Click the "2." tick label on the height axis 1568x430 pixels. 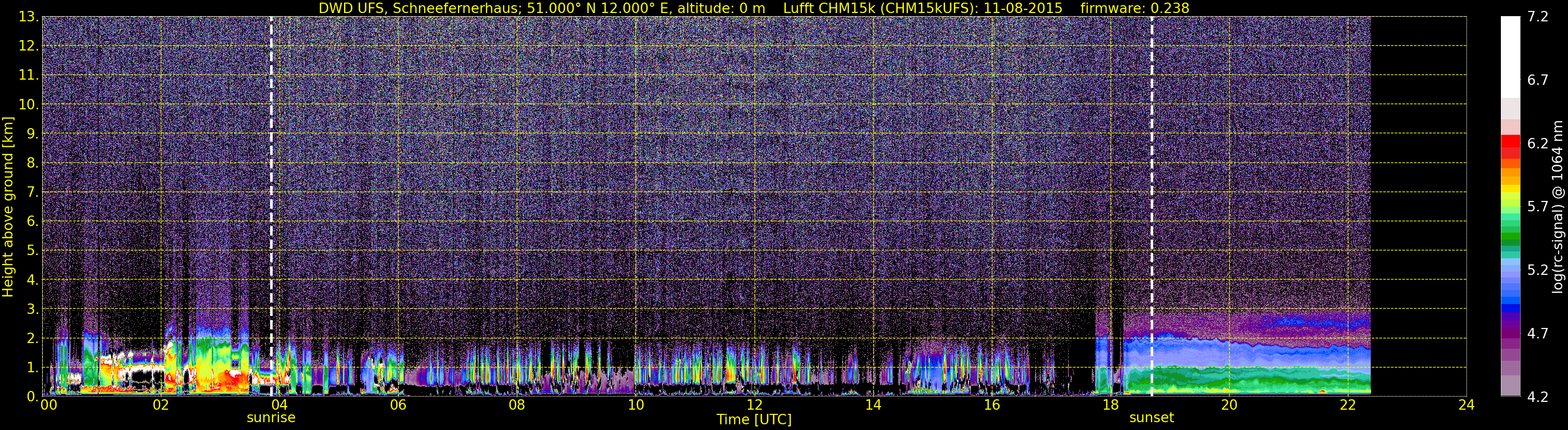tap(32, 339)
